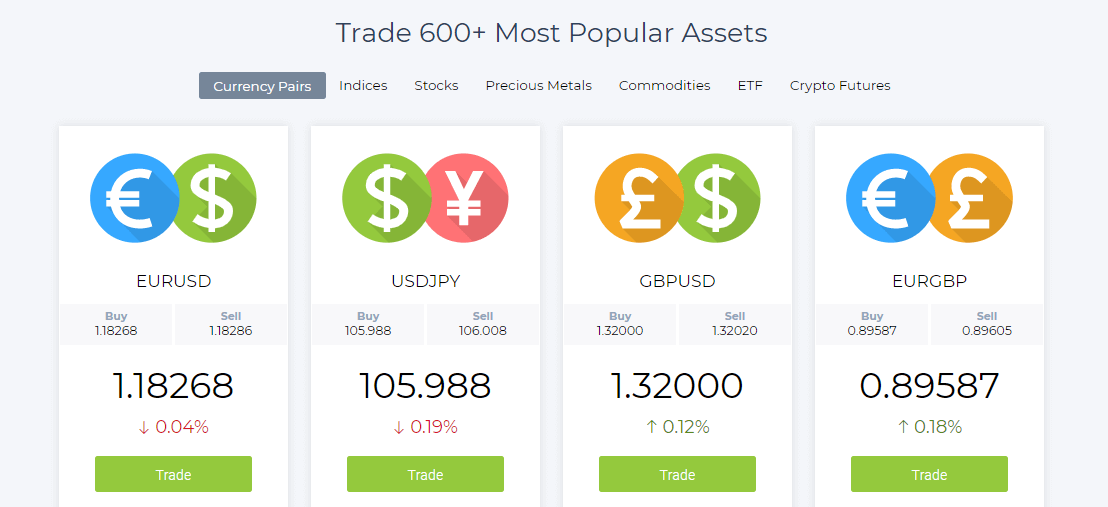Select the Currency Pairs tab

coord(262,86)
